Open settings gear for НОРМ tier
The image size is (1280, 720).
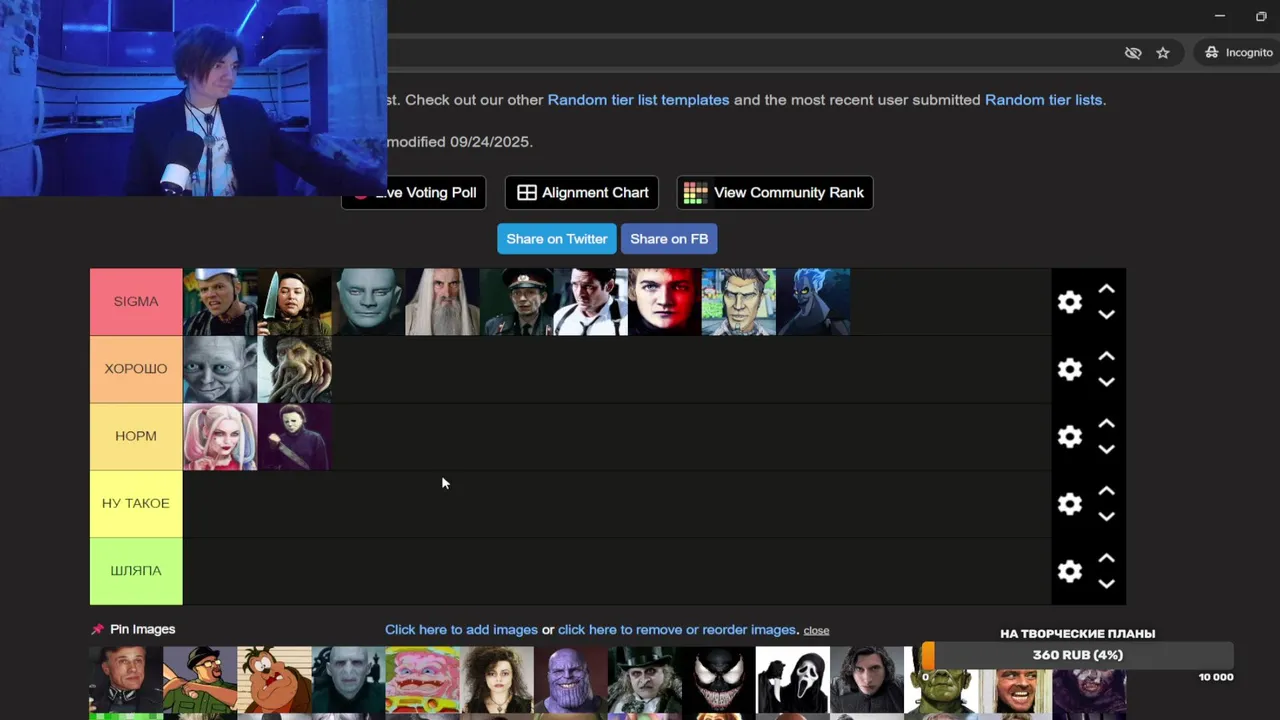point(1070,437)
